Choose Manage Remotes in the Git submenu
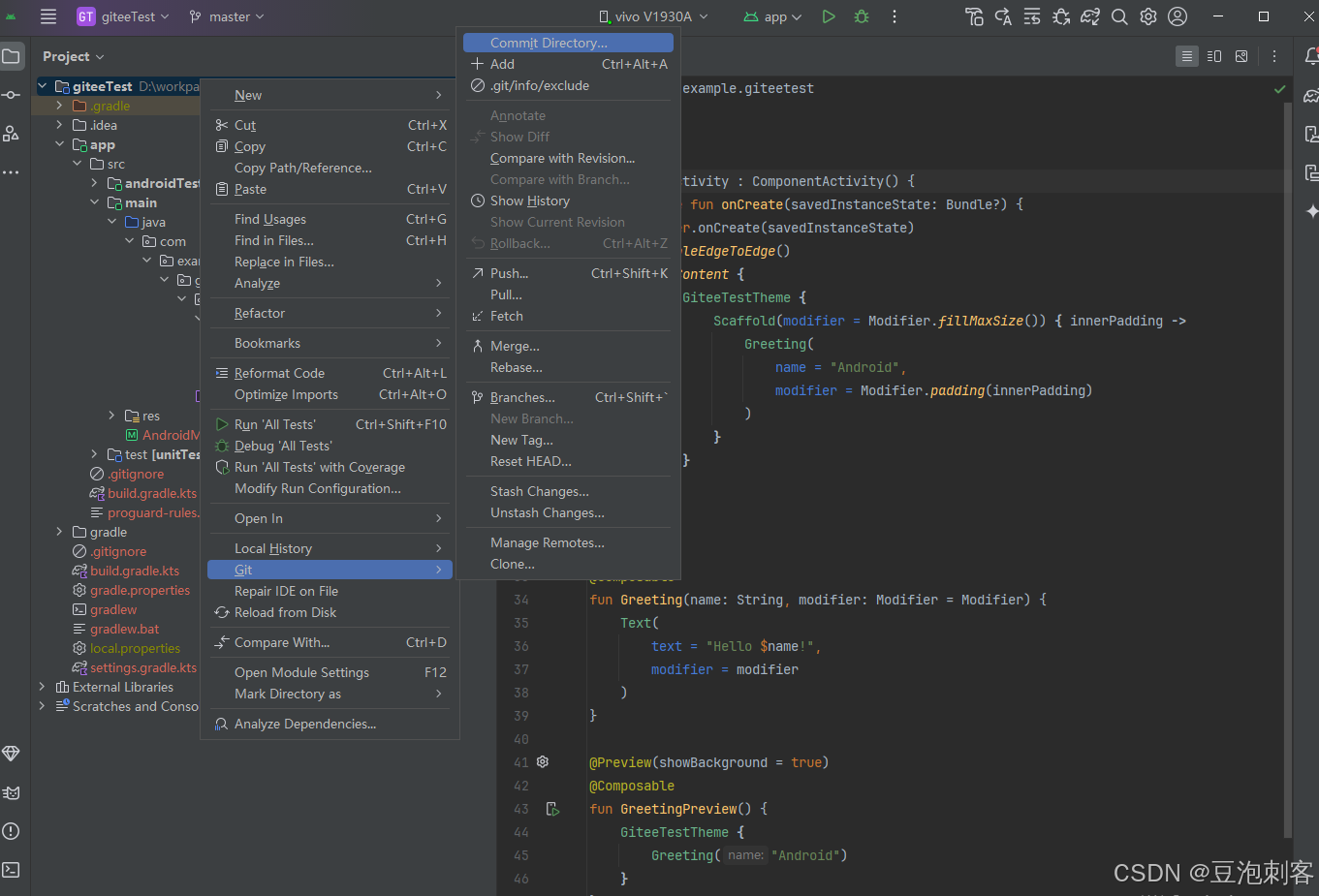 coord(548,542)
